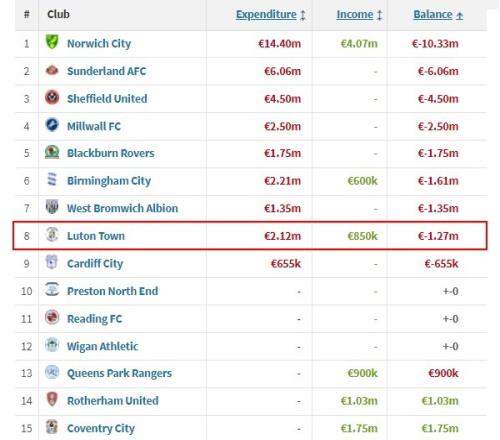Click the Millwall FC club crest

[x=52, y=125]
